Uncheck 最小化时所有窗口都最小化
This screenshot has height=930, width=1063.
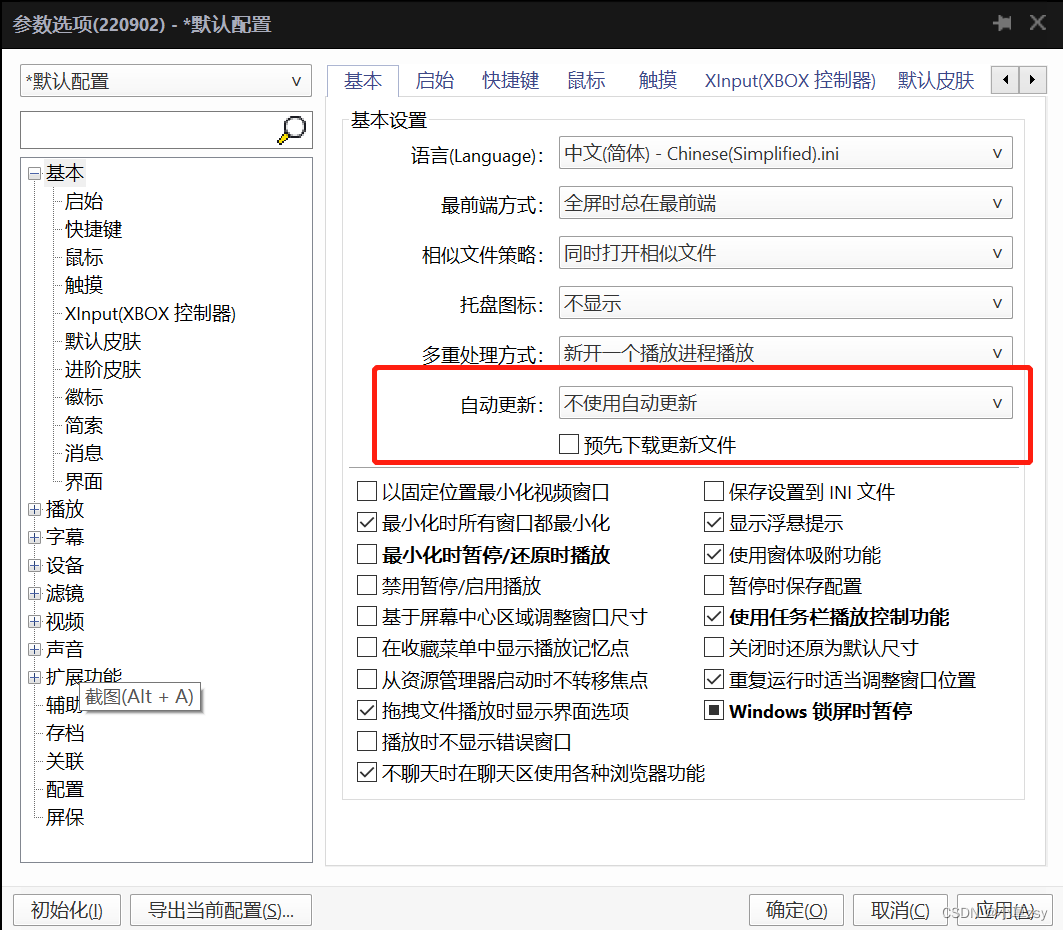click(x=368, y=520)
